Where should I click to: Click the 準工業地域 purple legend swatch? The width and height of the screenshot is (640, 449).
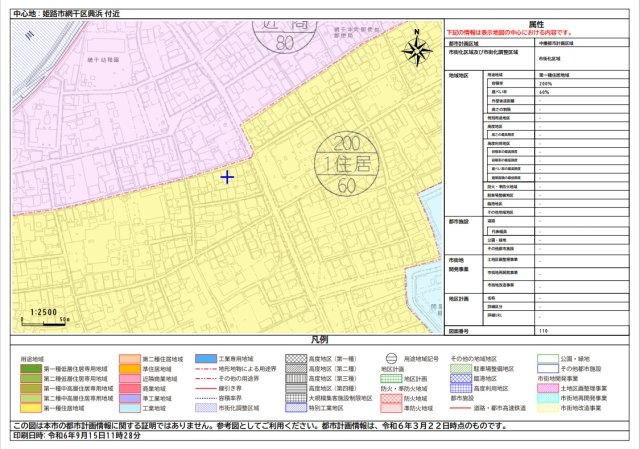click(x=130, y=398)
